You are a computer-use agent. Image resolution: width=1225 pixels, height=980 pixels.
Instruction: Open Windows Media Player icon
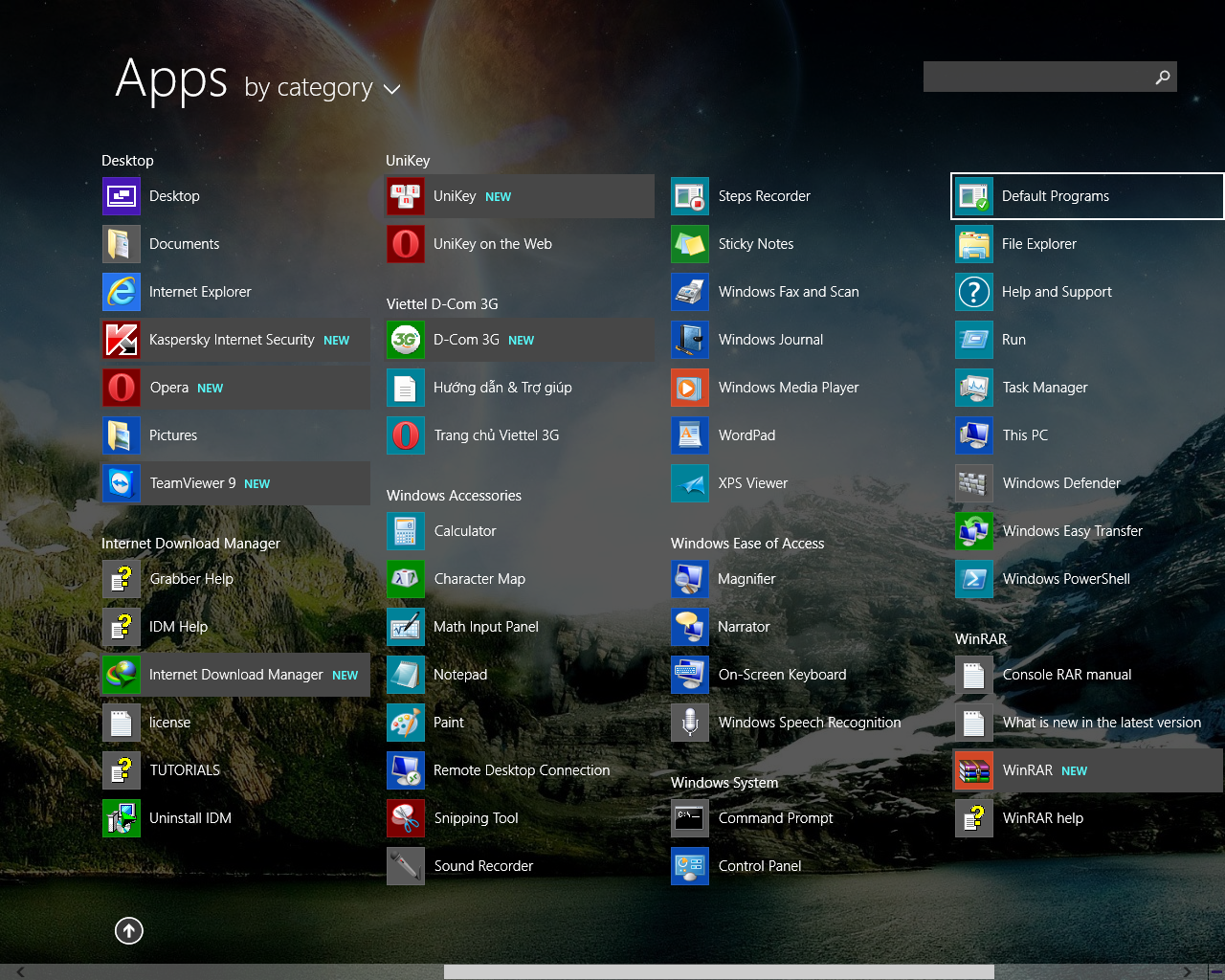[x=690, y=388]
